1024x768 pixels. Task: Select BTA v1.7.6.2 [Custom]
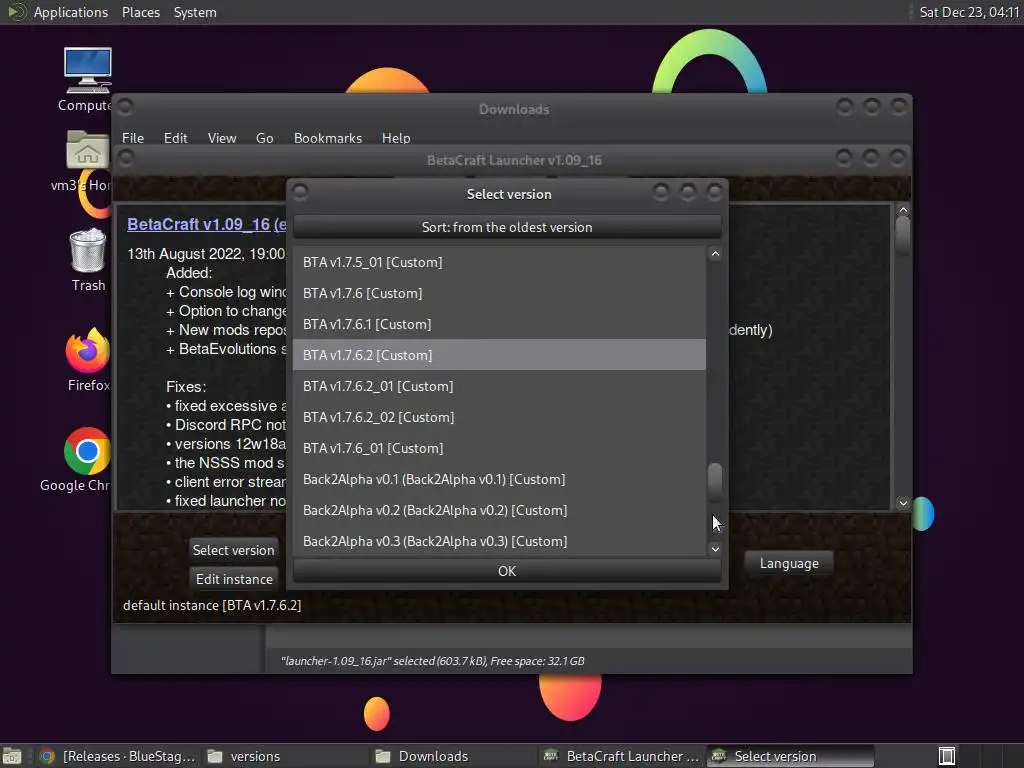point(499,355)
